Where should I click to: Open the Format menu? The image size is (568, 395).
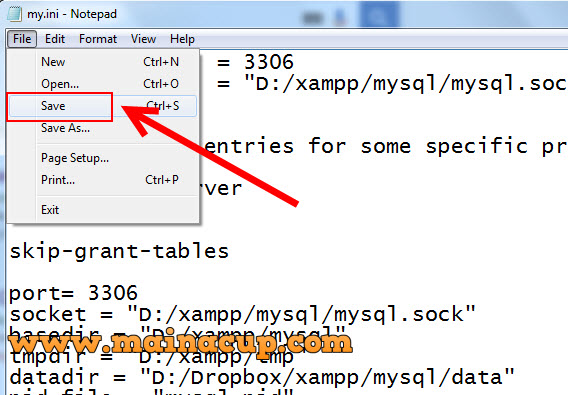coord(98,39)
